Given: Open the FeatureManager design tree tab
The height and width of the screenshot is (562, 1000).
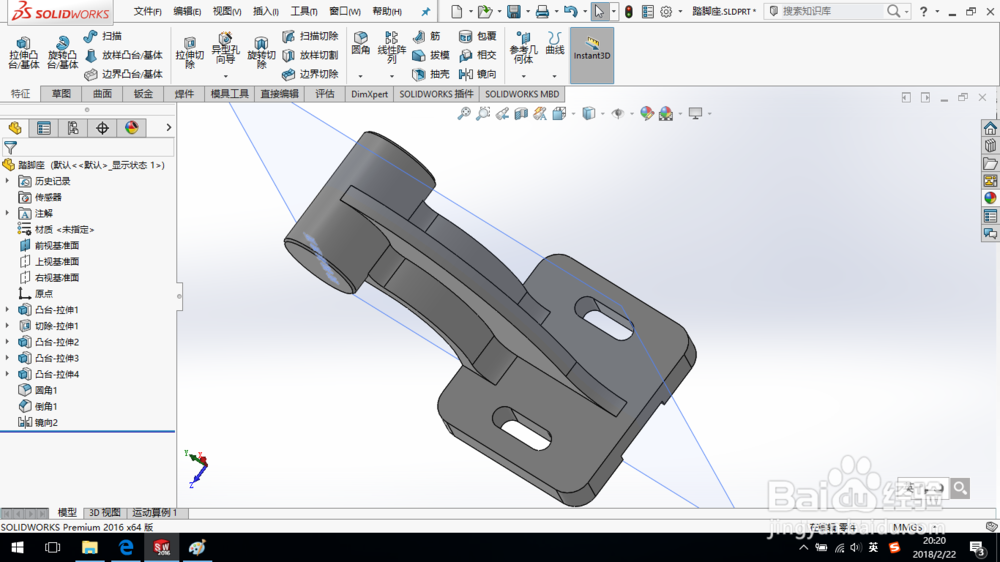Looking at the screenshot, I should pyautogui.click(x=15, y=128).
